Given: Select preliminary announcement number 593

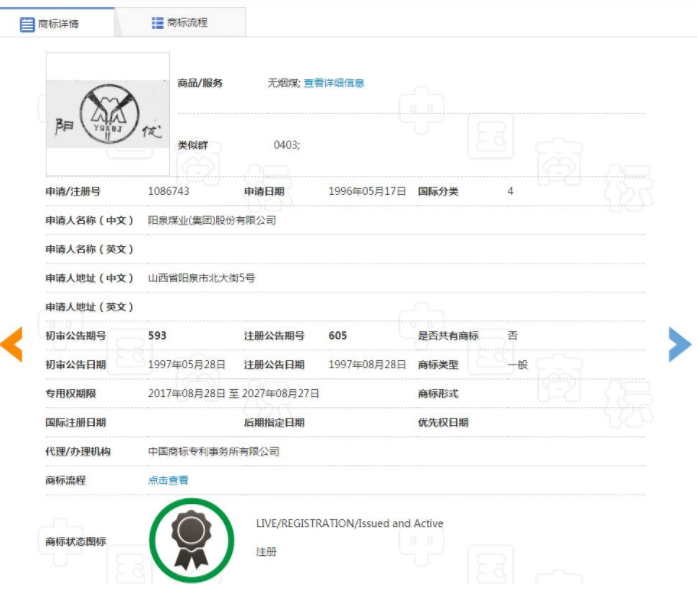Looking at the screenshot, I should coord(157,336).
